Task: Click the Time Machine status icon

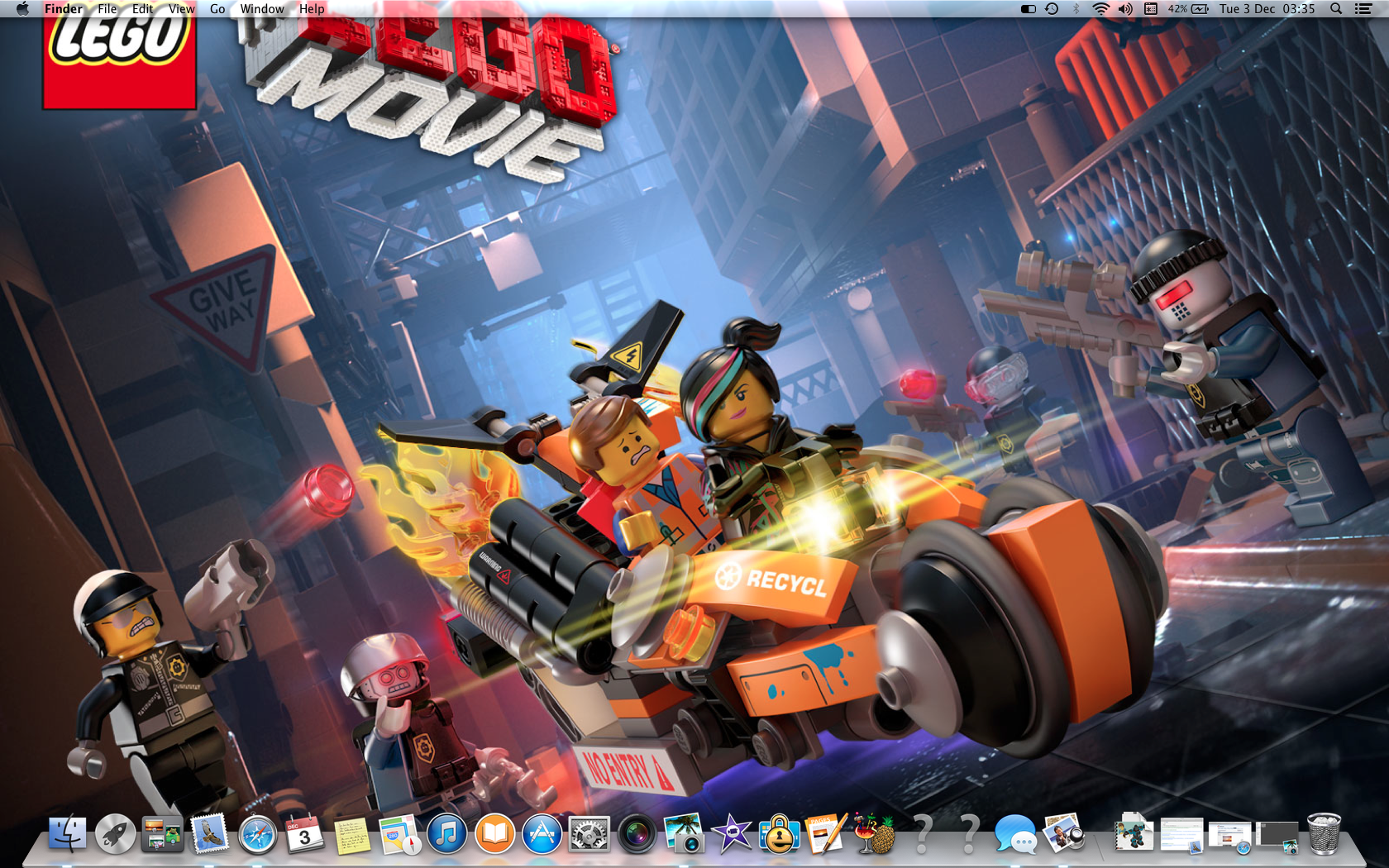Action: pos(1052,9)
